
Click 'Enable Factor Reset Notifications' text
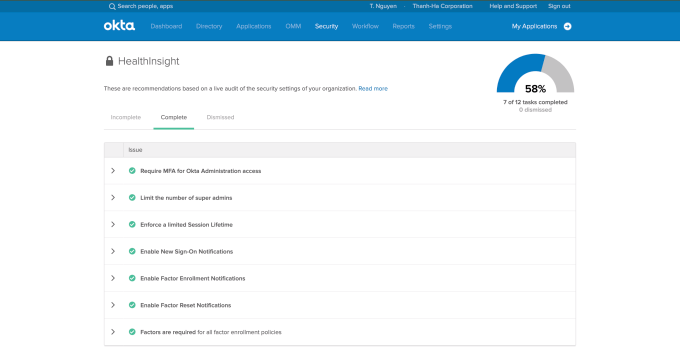click(186, 305)
